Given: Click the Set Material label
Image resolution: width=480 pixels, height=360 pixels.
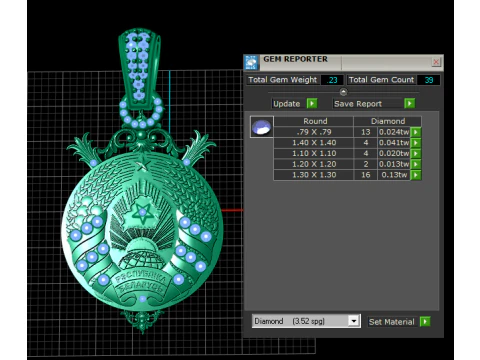Looking at the screenshot, I should [392, 322].
